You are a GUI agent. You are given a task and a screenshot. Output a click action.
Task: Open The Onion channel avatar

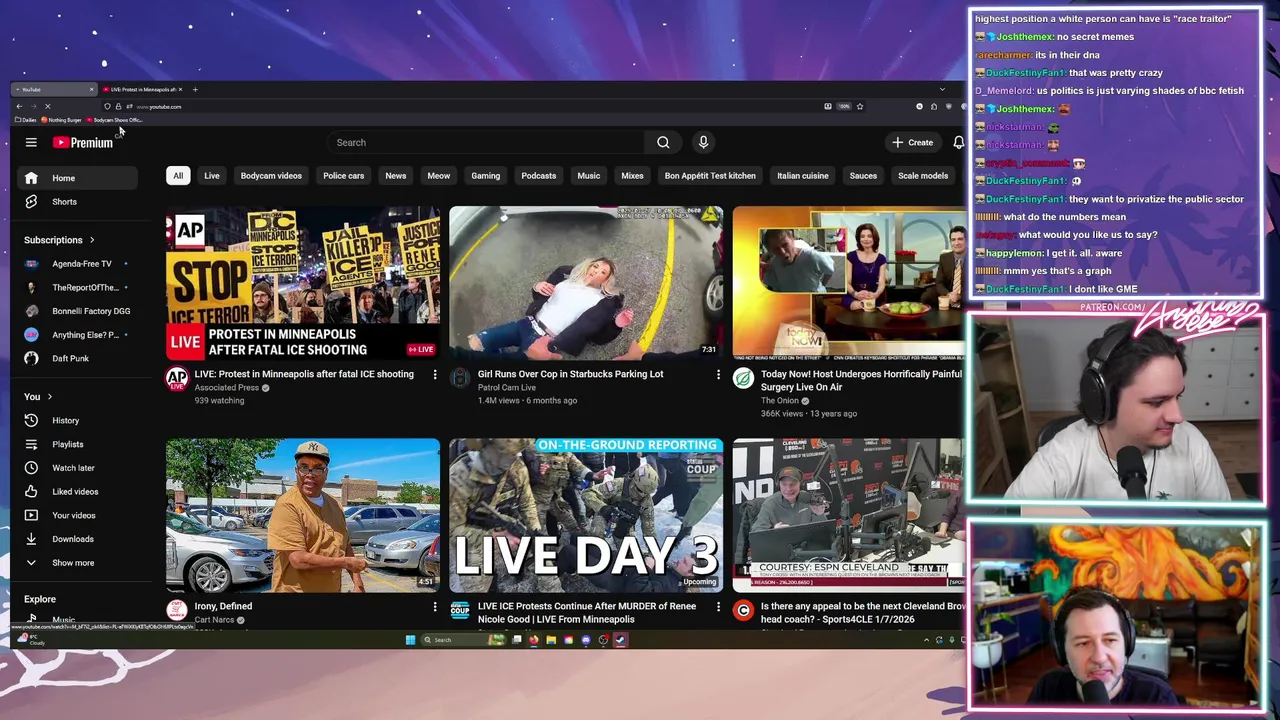(x=743, y=378)
